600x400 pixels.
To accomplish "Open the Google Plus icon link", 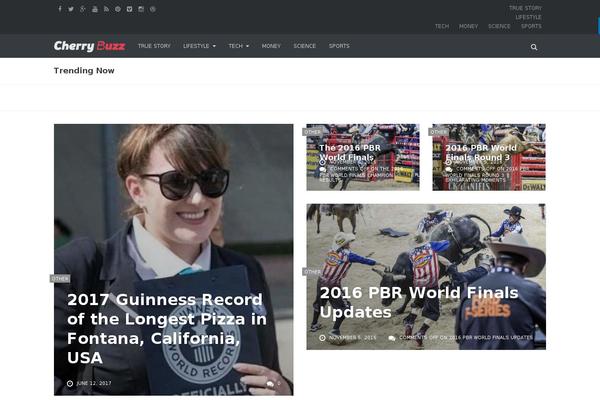I will tap(83, 9).
